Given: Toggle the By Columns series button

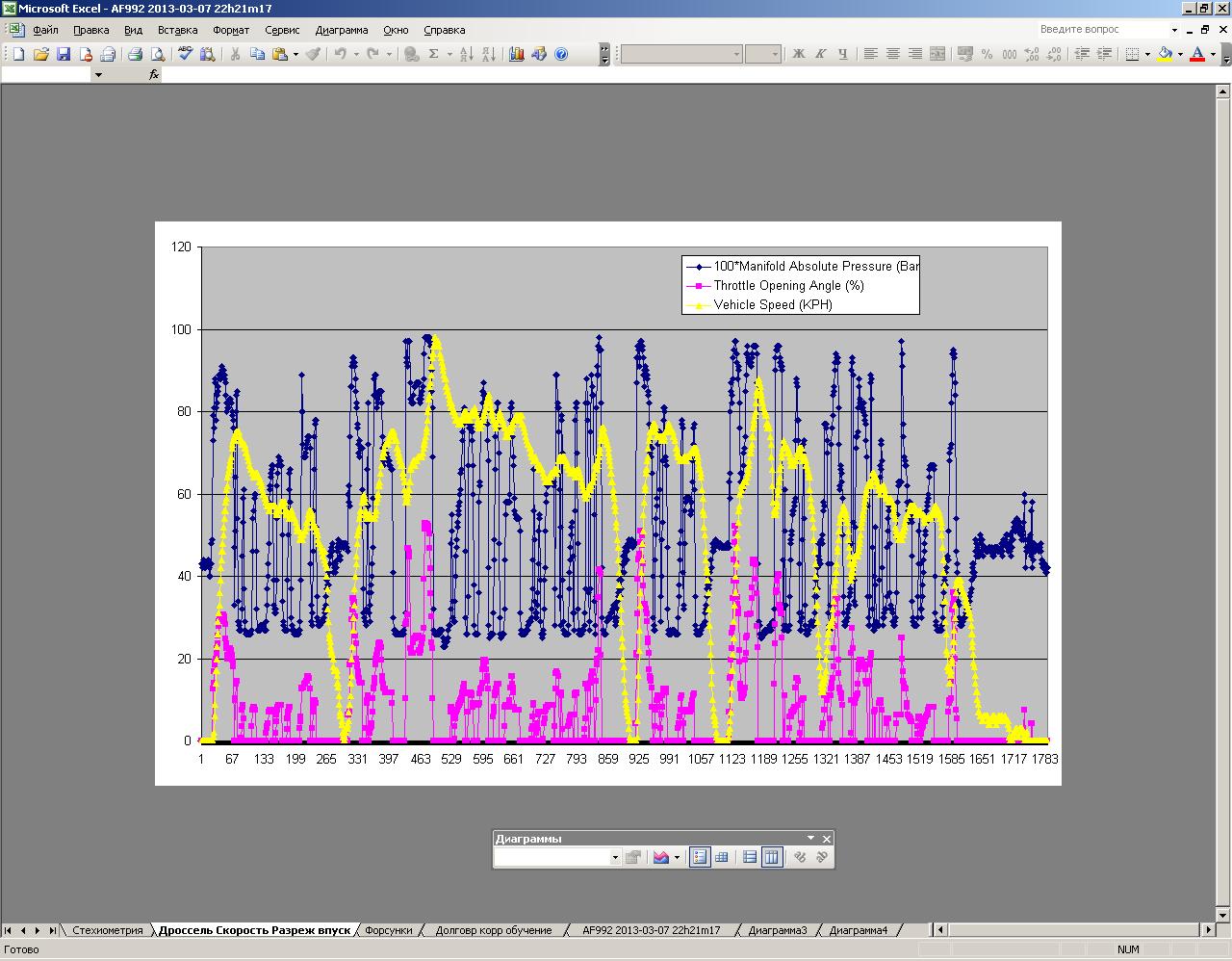Looking at the screenshot, I should click(x=771, y=857).
